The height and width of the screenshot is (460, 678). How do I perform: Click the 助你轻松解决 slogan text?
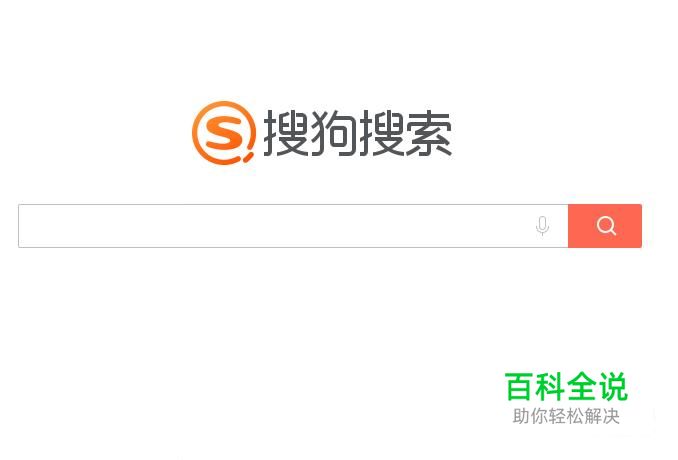tap(566, 416)
